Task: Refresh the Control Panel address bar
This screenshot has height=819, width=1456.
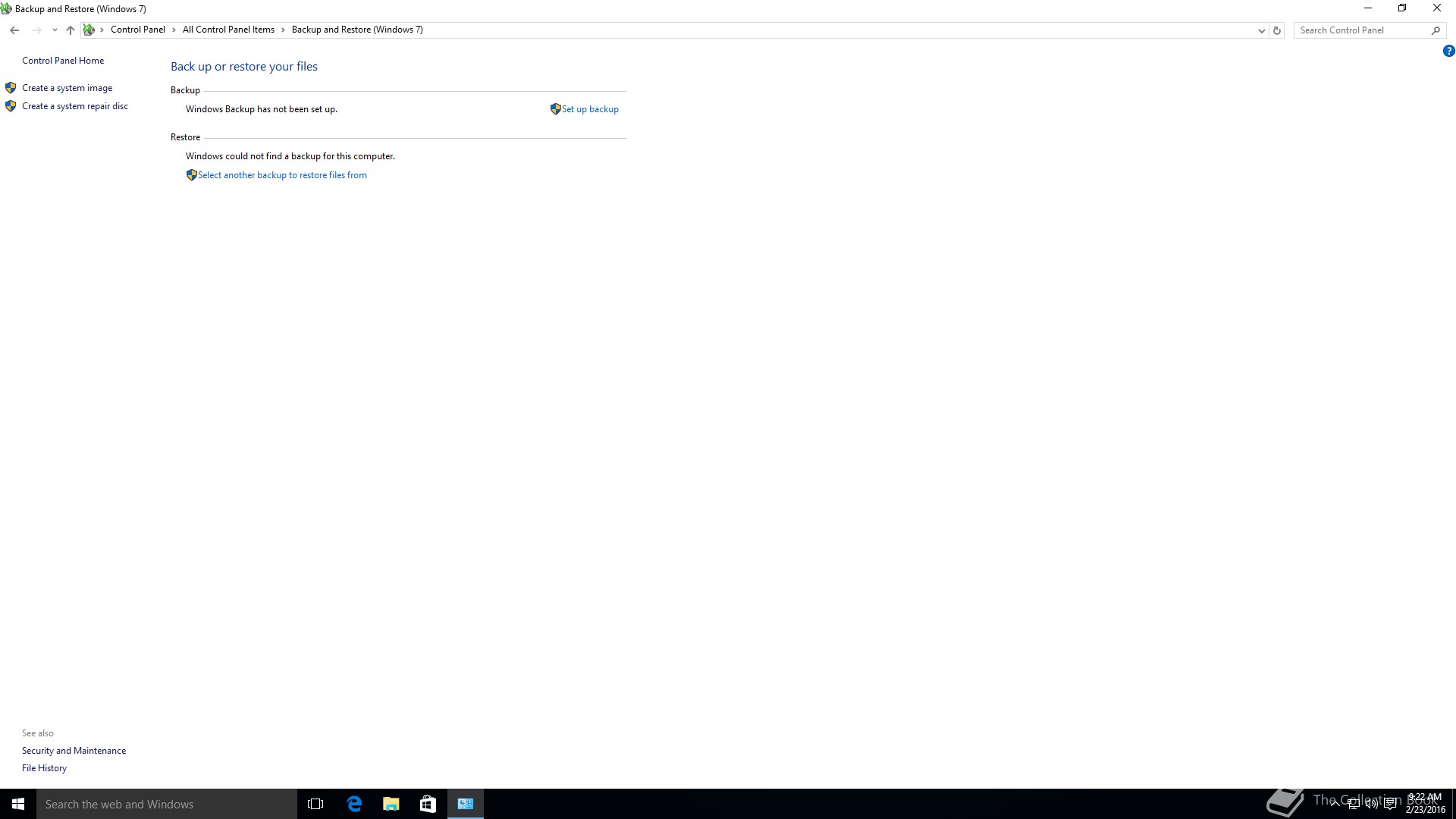Action: click(1277, 30)
